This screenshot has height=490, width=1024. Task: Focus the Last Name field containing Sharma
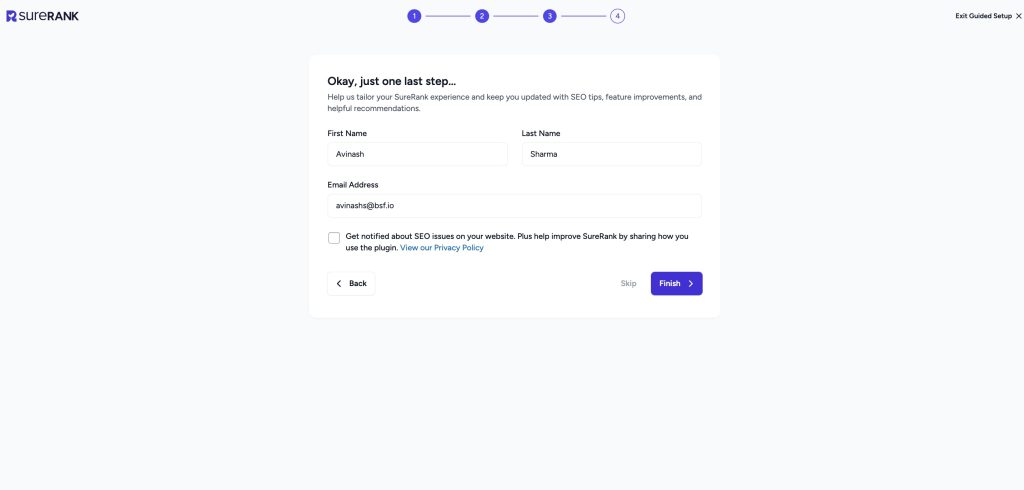pyautogui.click(x=612, y=154)
